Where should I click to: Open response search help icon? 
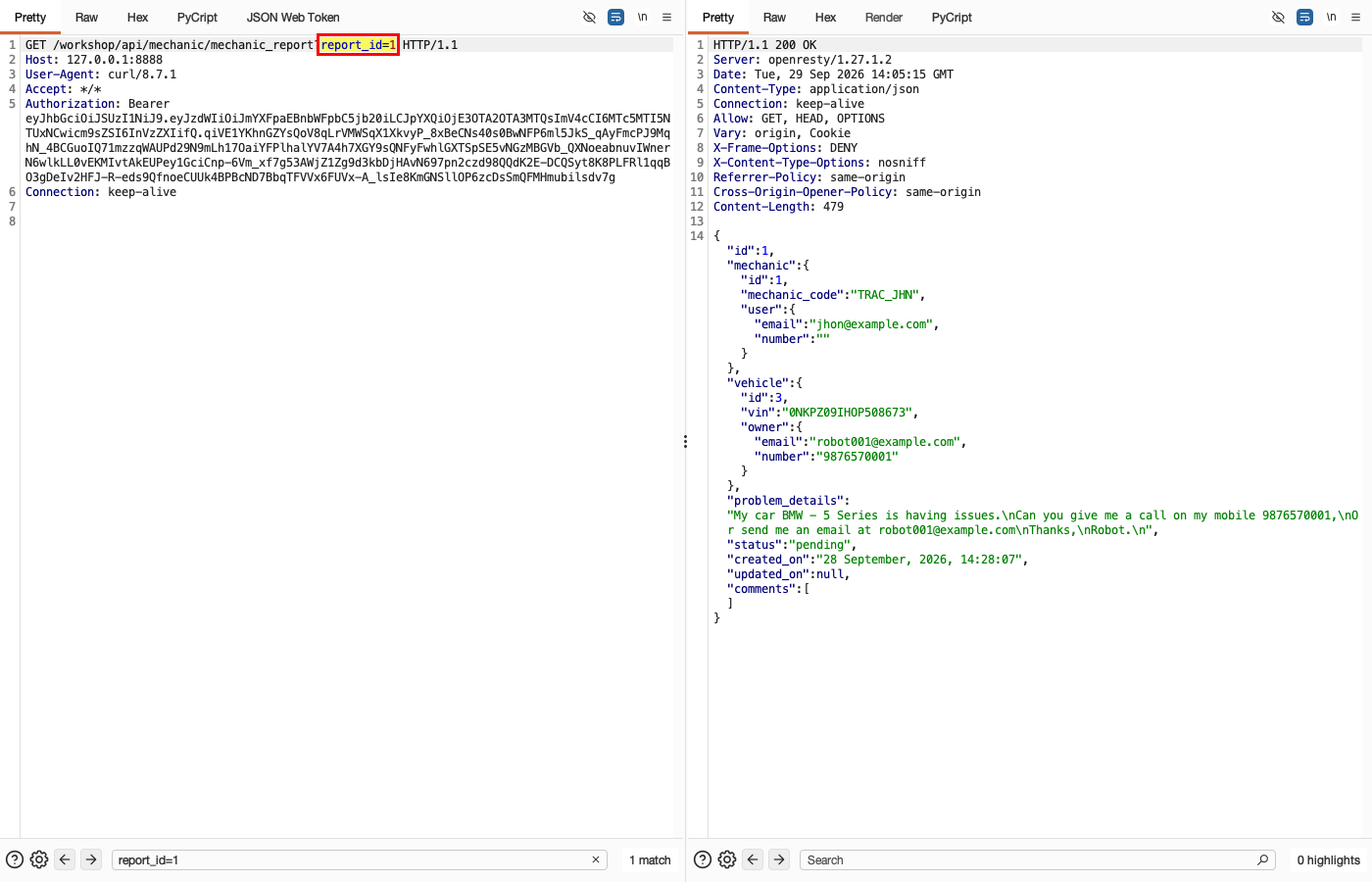703,859
